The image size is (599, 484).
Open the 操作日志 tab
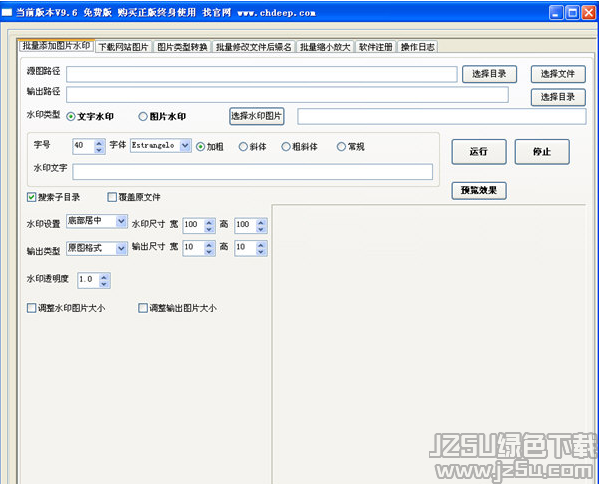417,47
